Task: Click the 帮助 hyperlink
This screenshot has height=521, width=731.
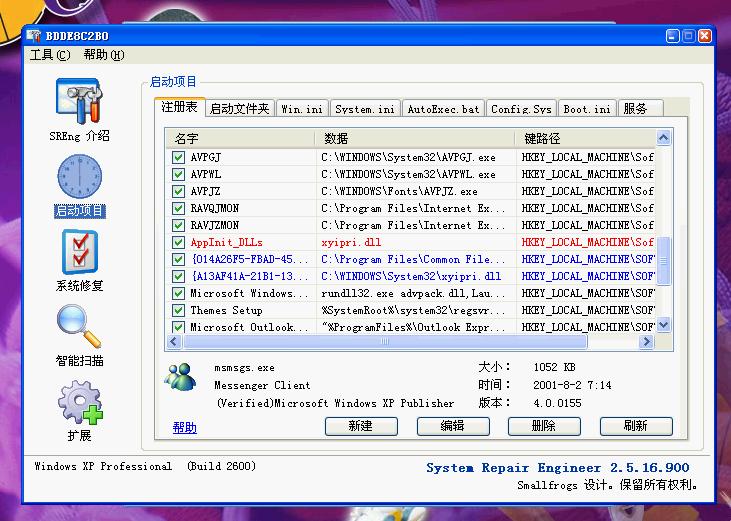Action: [184, 428]
